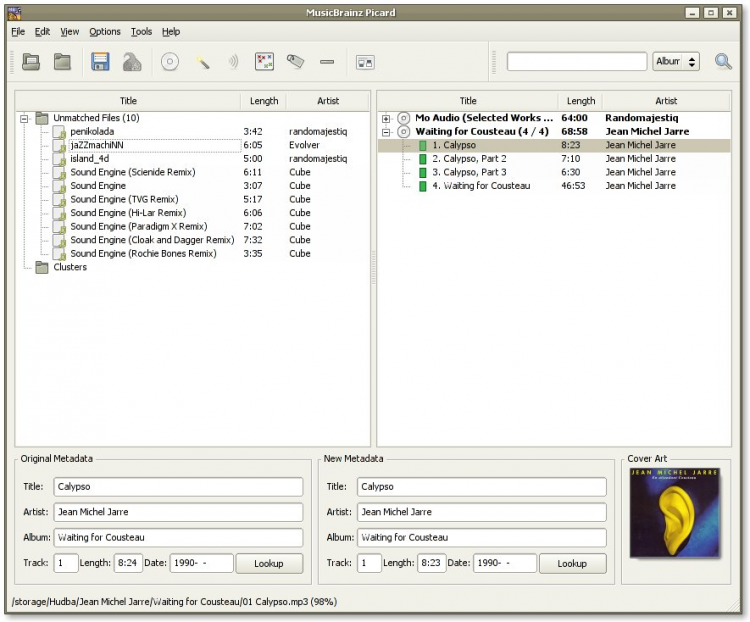Click the Jean Michel Jarre cover art
The image size is (750, 622).
pos(674,513)
